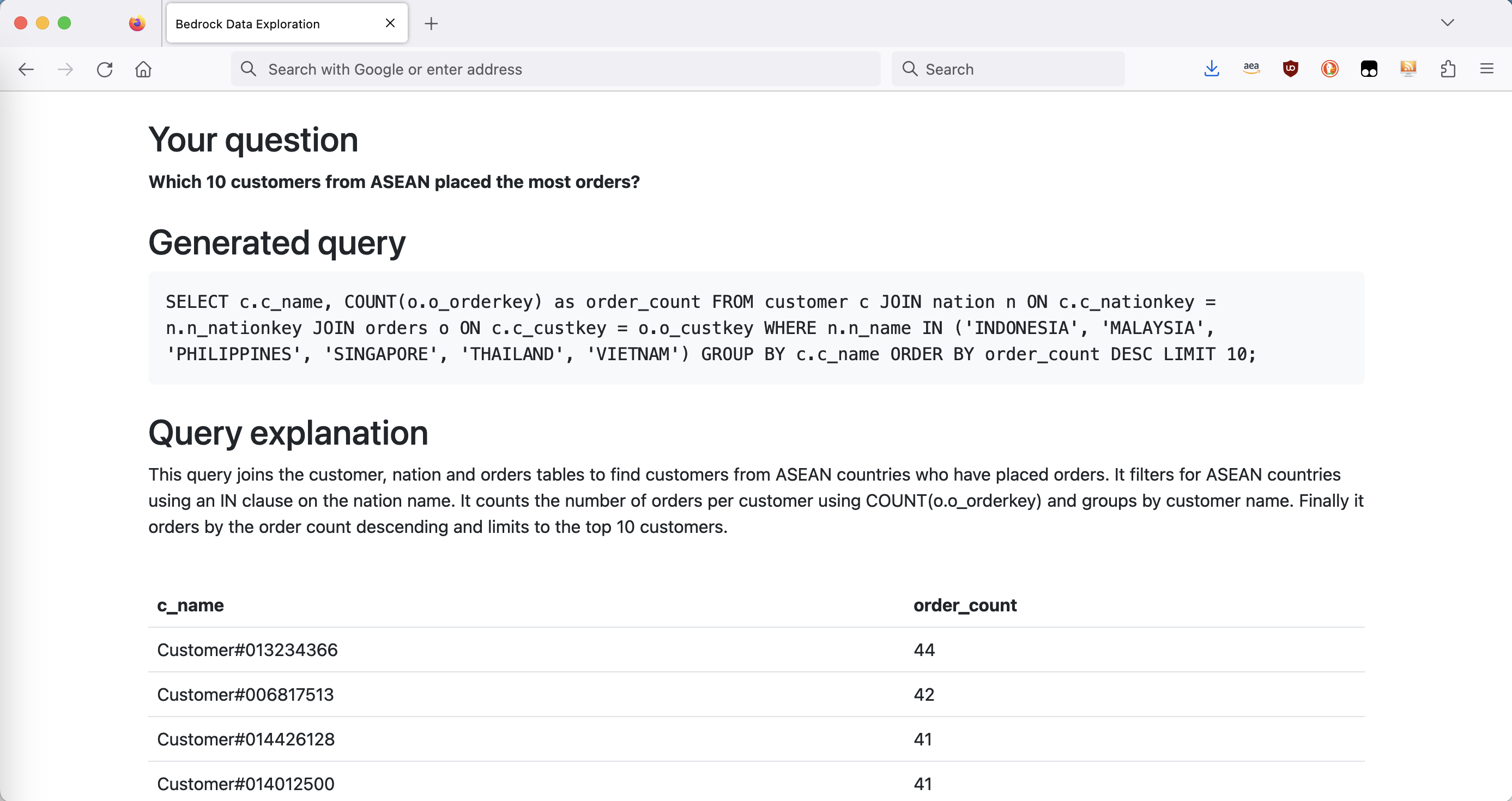The image size is (1512, 801).
Task: Click the Tampermonkey extension icon
Action: tap(1369, 69)
